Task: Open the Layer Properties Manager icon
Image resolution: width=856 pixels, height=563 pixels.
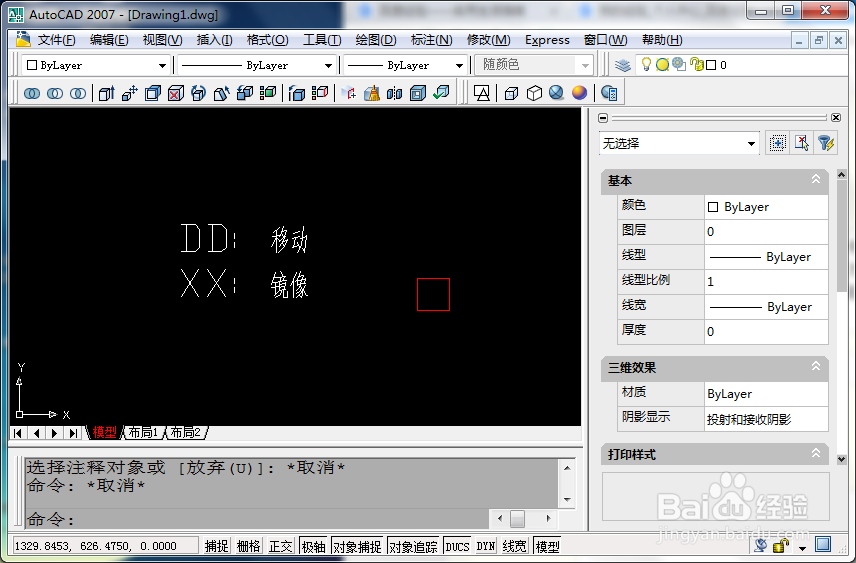Action: (622, 66)
